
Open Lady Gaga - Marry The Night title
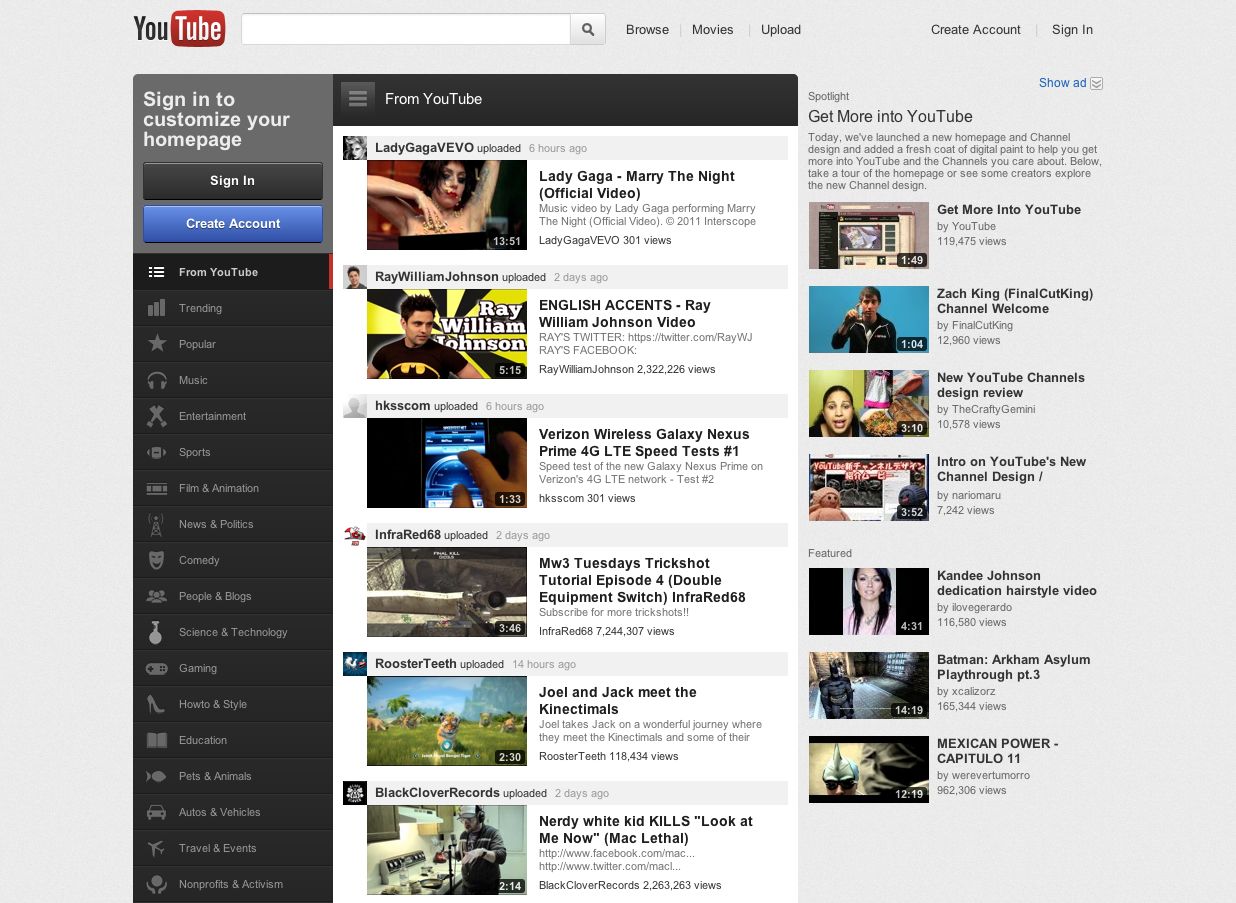[x=637, y=185]
